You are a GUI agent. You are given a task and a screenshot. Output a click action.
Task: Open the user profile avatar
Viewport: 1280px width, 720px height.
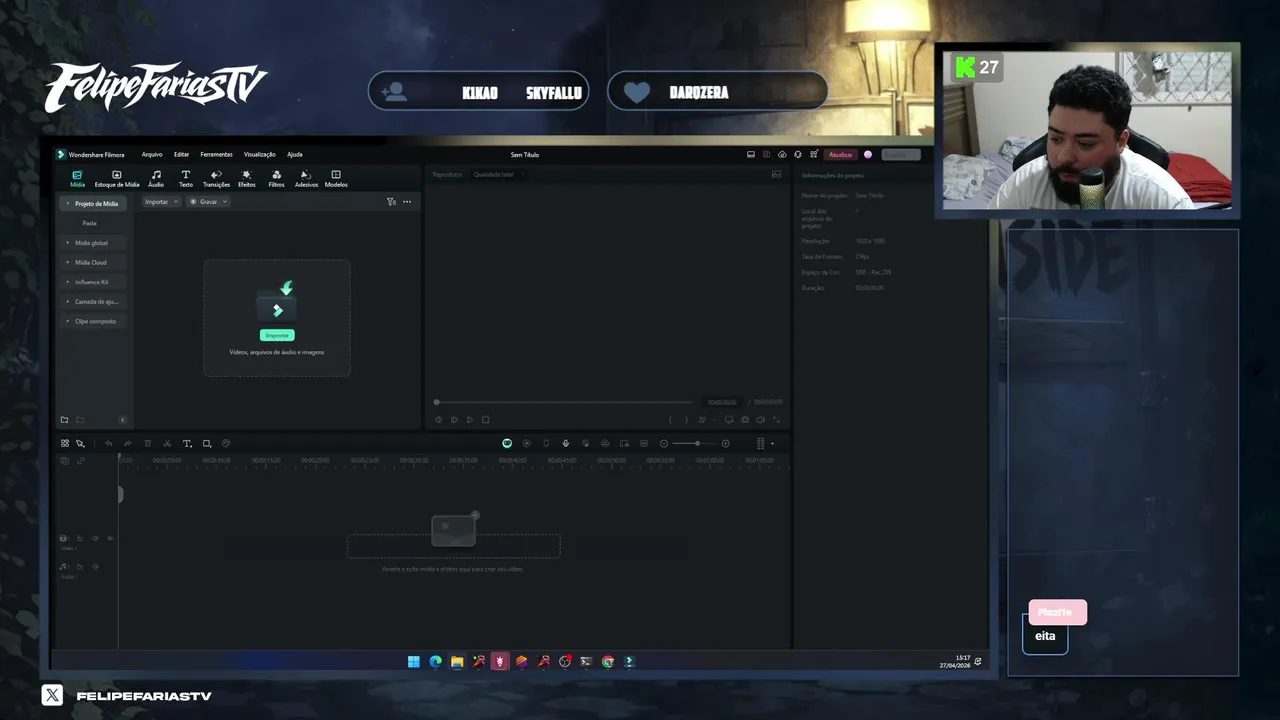[x=868, y=154]
